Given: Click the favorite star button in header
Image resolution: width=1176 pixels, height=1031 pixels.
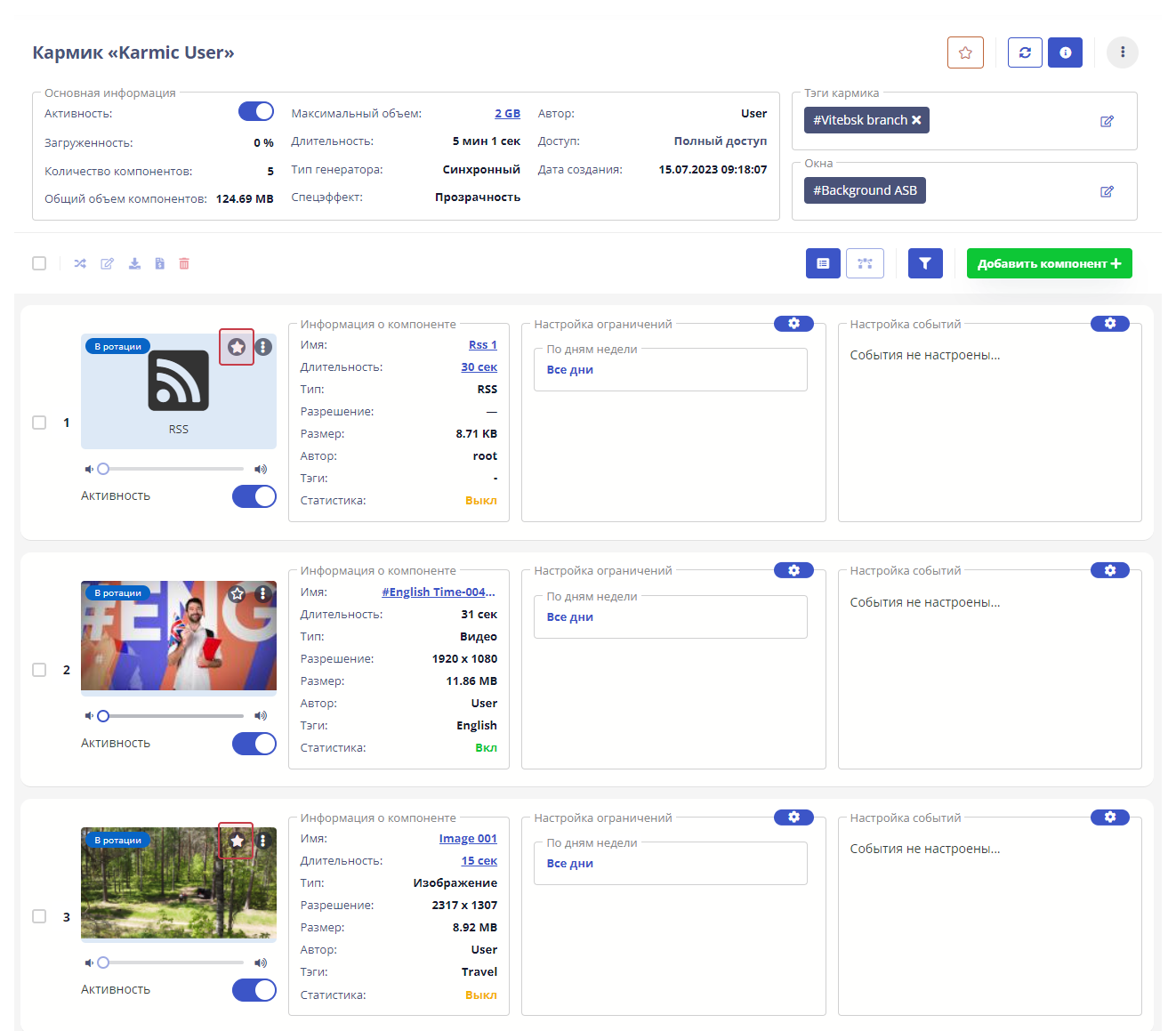Looking at the screenshot, I should click(x=965, y=52).
